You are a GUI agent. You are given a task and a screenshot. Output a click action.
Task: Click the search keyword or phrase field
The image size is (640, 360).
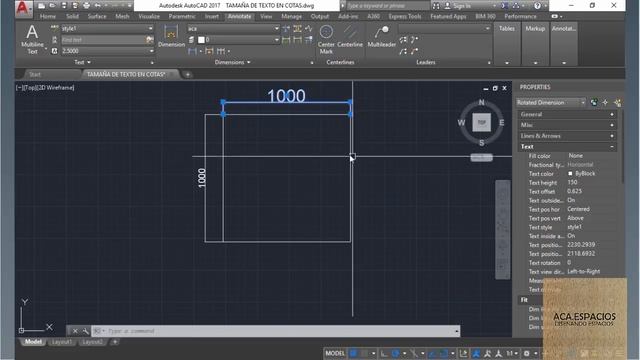click(387, 6)
